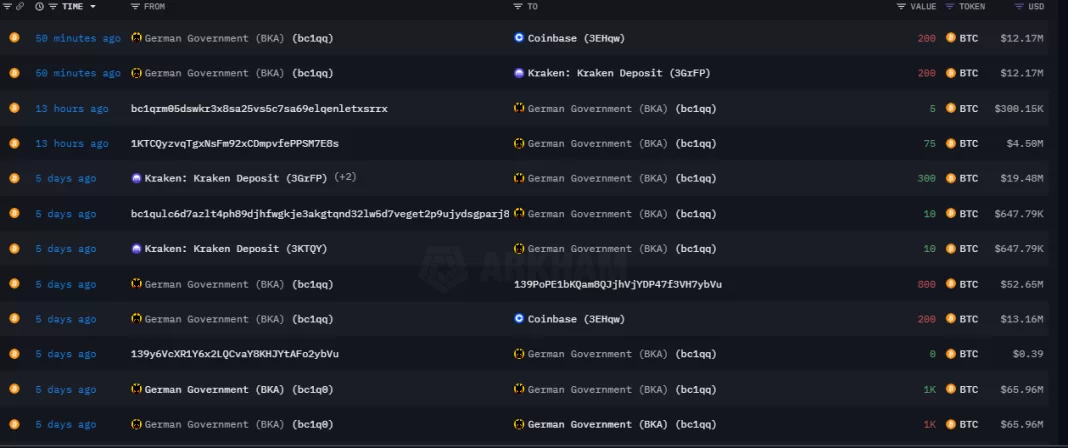The width and height of the screenshot is (1068, 448).
Task: Click the German Government eagle icon in first row FROM
Action: click(x=136, y=38)
